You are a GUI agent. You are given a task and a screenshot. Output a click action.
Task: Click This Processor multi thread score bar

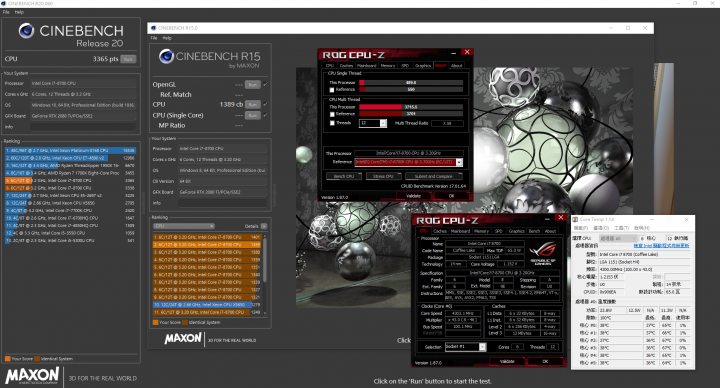(411, 107)
